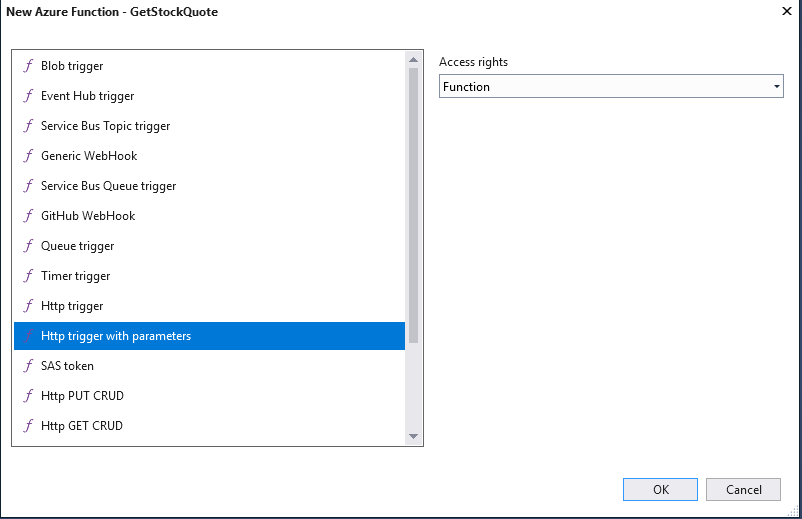Confirm with the OK button
Viewport: 802px width, 519px height.
click(x=660, y=490)
